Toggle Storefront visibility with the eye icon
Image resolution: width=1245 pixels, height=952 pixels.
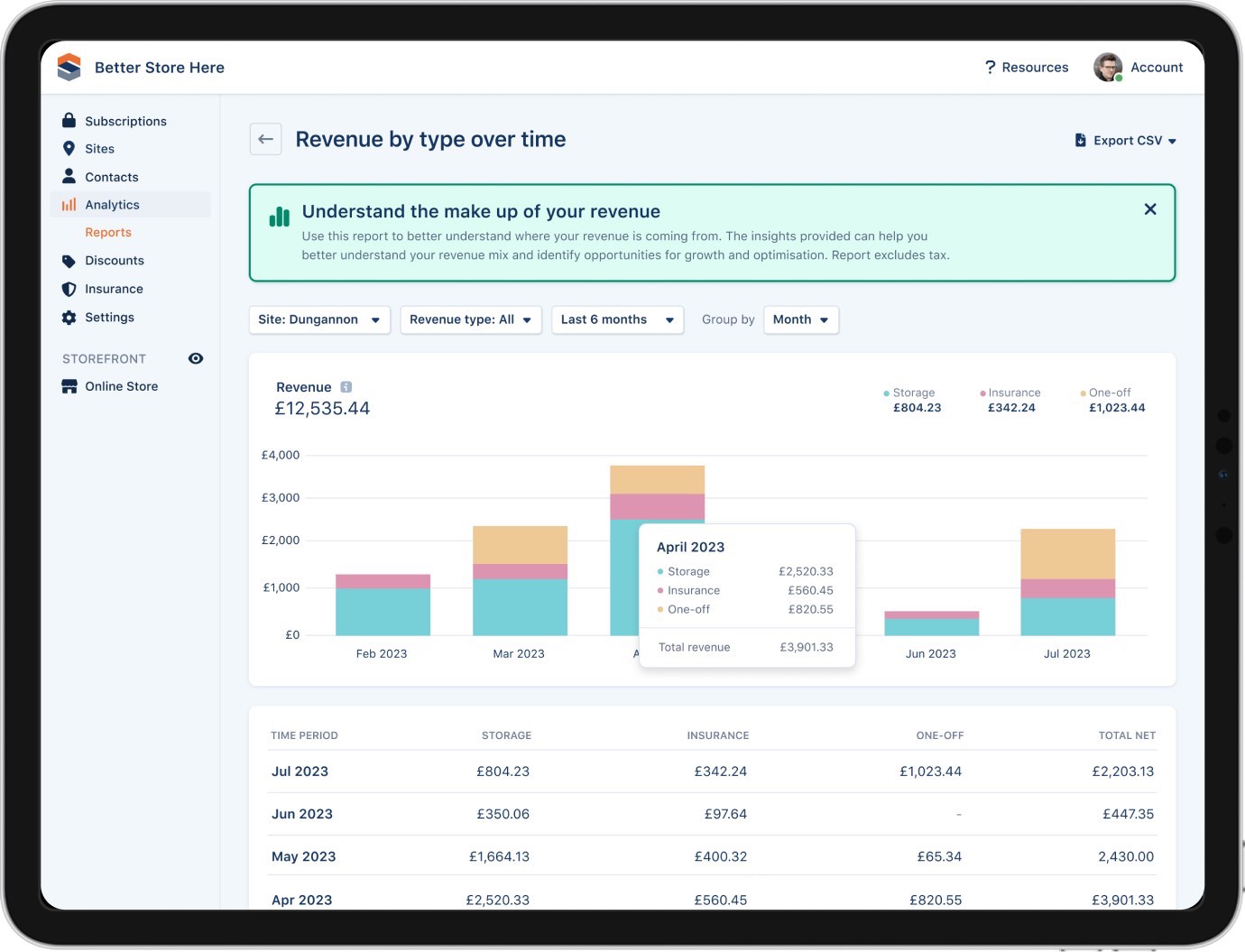pyautogui.click(x=196, y=358)
